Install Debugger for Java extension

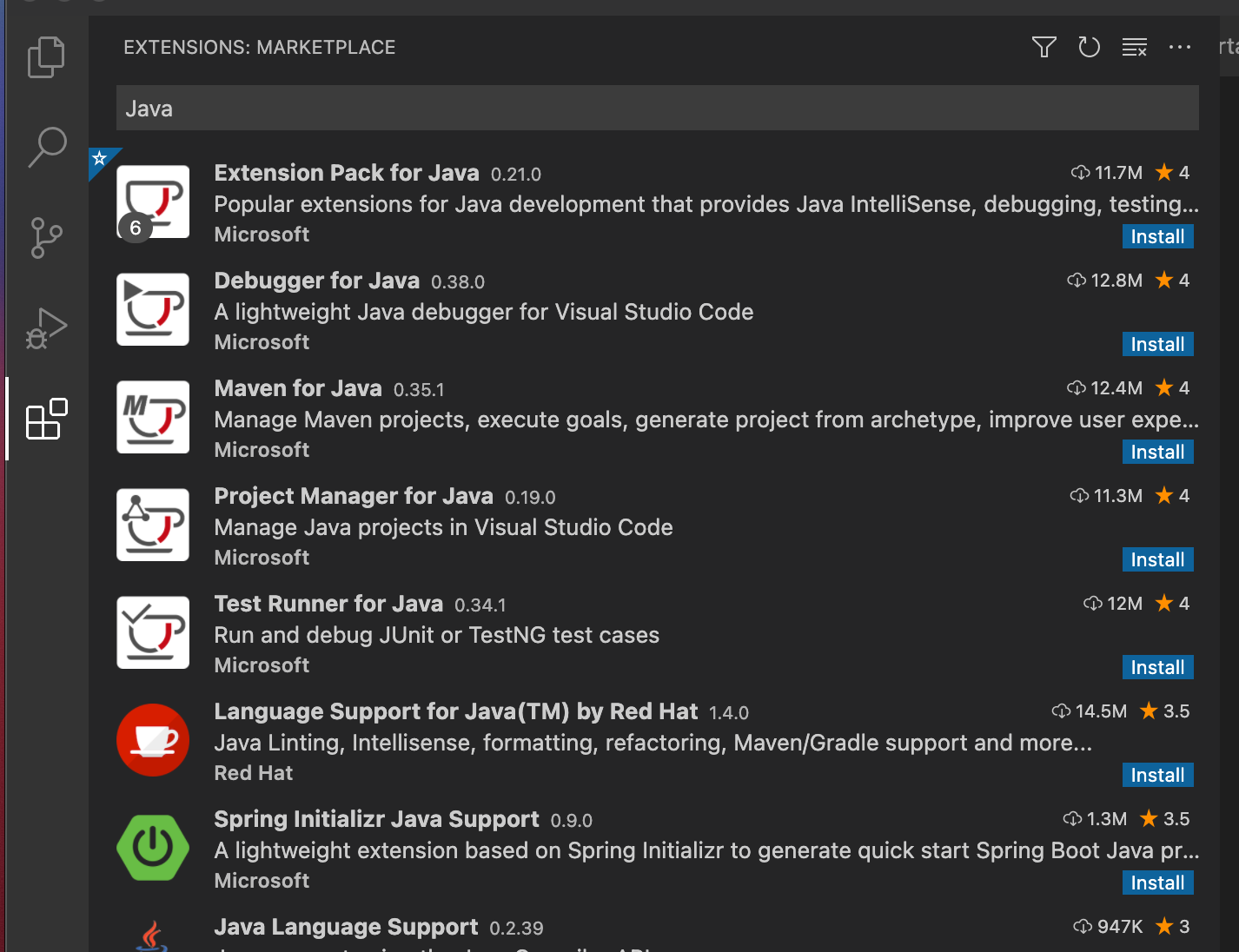pos(1156,344)
